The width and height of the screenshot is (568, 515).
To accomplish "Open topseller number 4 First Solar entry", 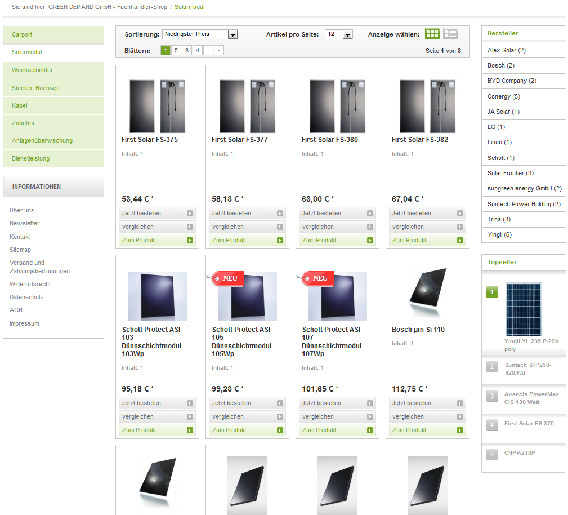I will coord(529,423).
